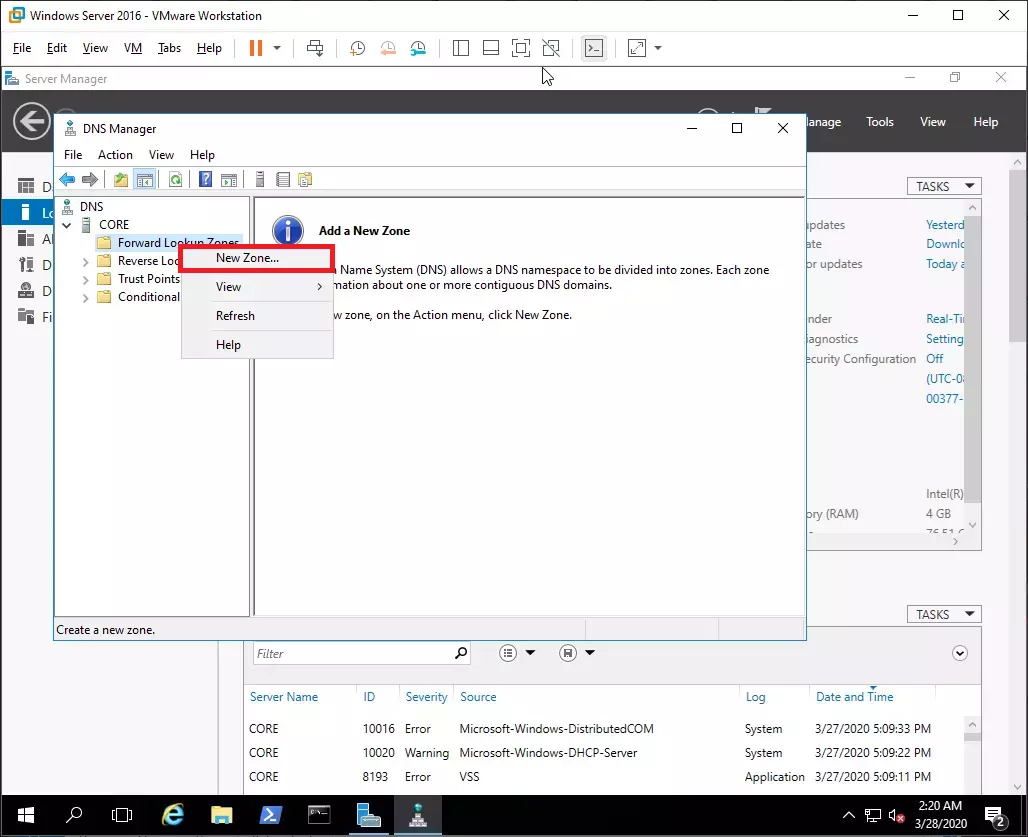Select the DNS root node in tree
Image resolution: width=1028 pixels, height=837 pixels.
pos(91,206)
